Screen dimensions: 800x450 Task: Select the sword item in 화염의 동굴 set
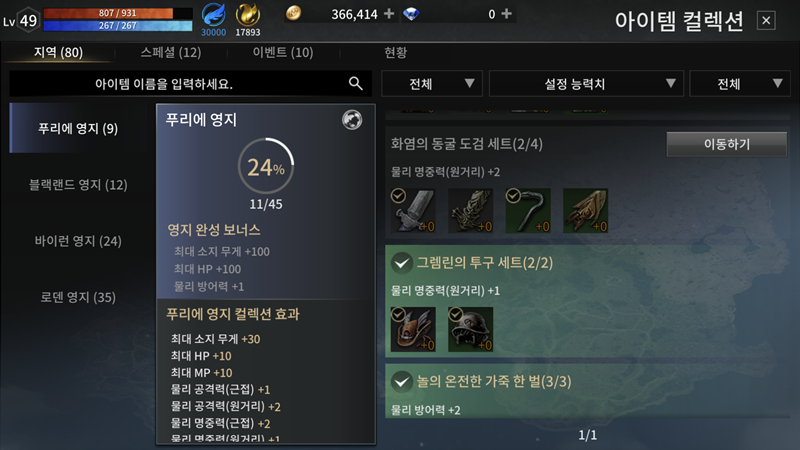413,211
